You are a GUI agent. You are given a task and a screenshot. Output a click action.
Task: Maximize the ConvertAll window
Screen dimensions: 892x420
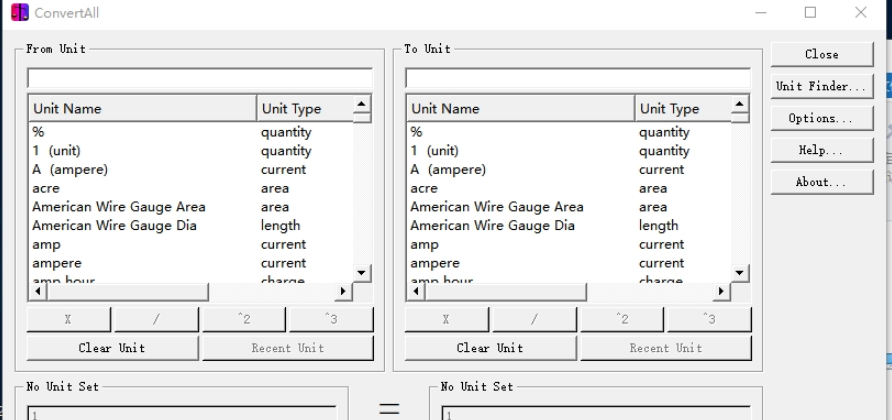coord(810,12)
